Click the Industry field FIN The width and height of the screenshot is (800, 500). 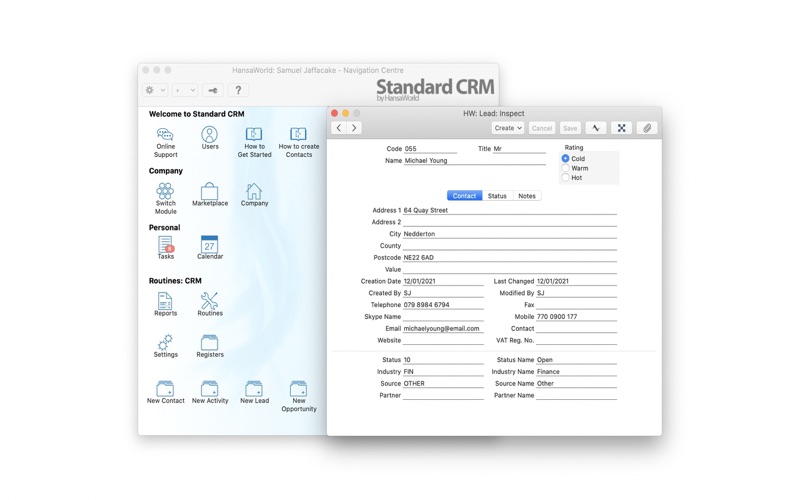[x=443, y=372]
